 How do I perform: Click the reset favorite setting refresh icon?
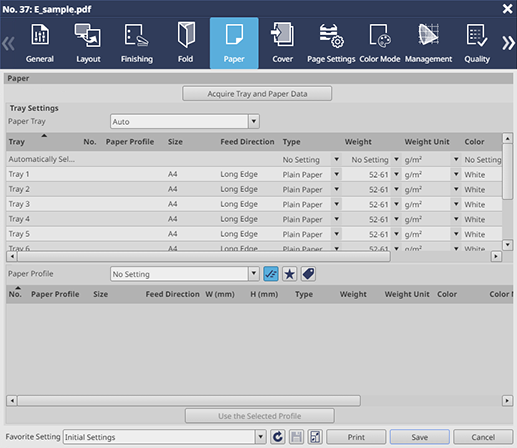[277, 437]
